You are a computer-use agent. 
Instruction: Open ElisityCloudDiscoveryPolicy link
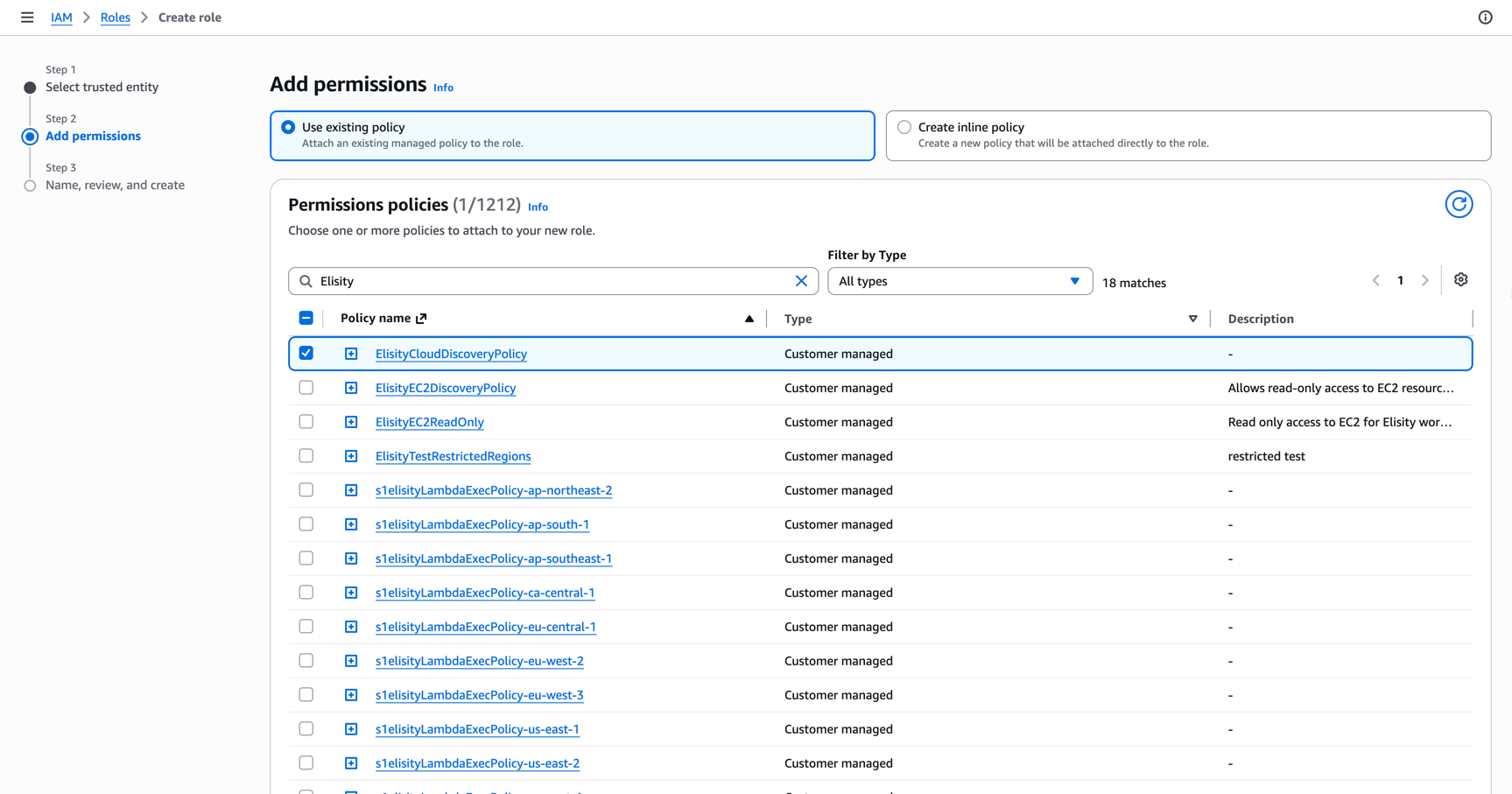[451, 354]
